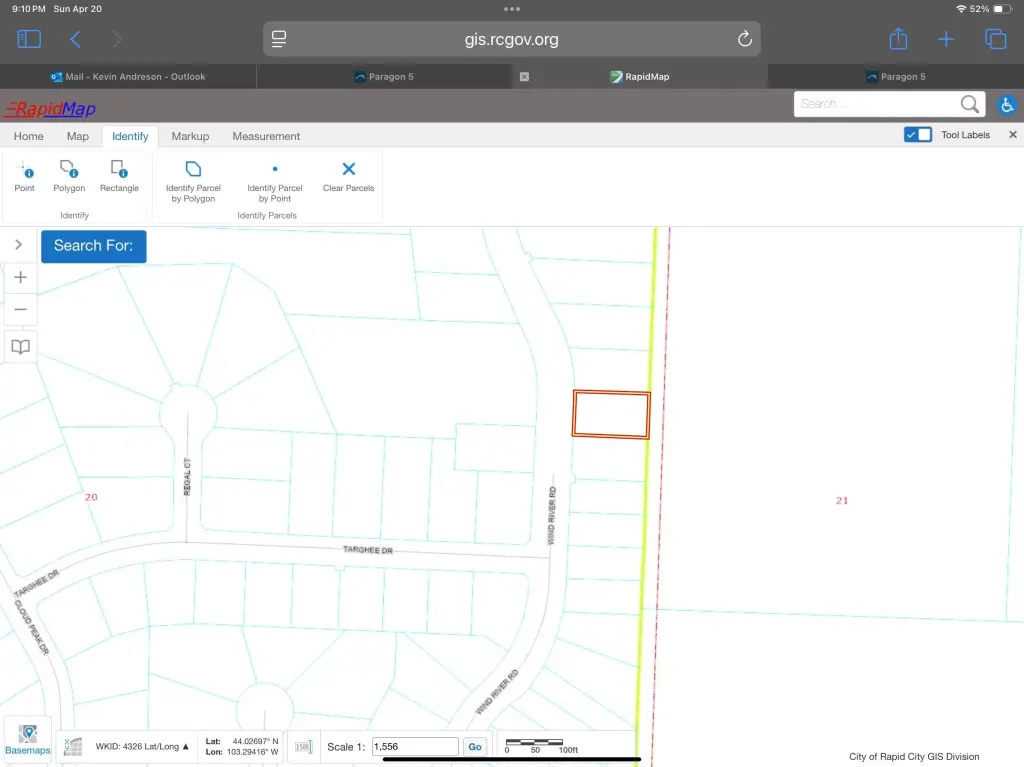Choose the Polygon identify tool

click(69, 176)
